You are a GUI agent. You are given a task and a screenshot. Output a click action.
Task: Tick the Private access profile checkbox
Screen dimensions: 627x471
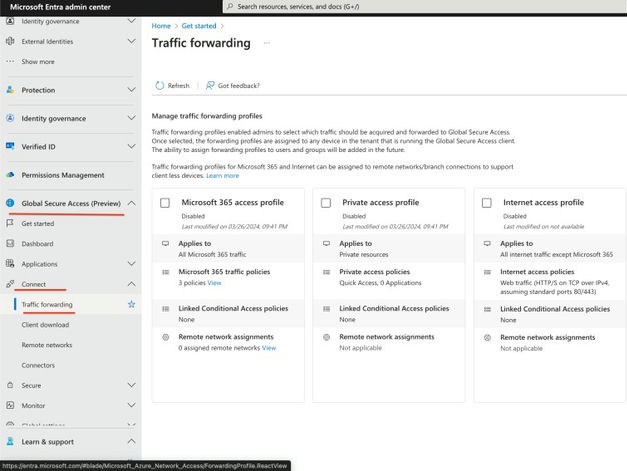pos(326,203)
